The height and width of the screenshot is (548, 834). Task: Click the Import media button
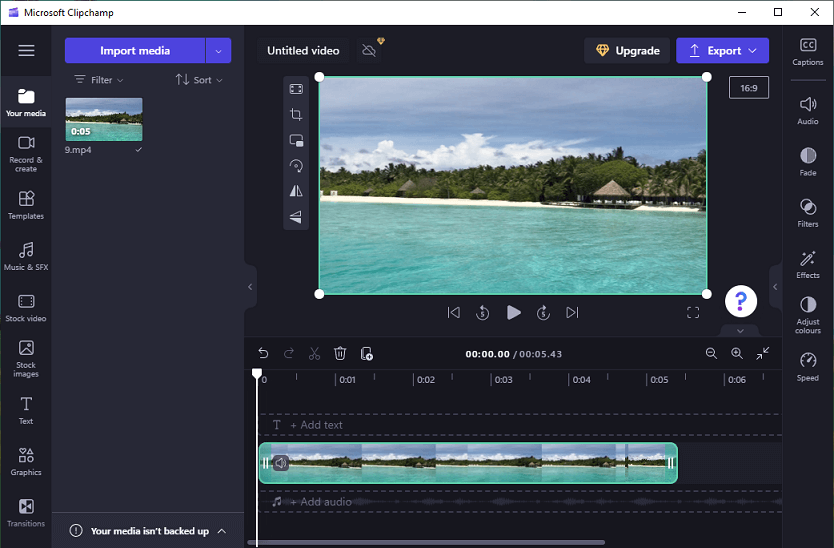(x=135, y=51)
